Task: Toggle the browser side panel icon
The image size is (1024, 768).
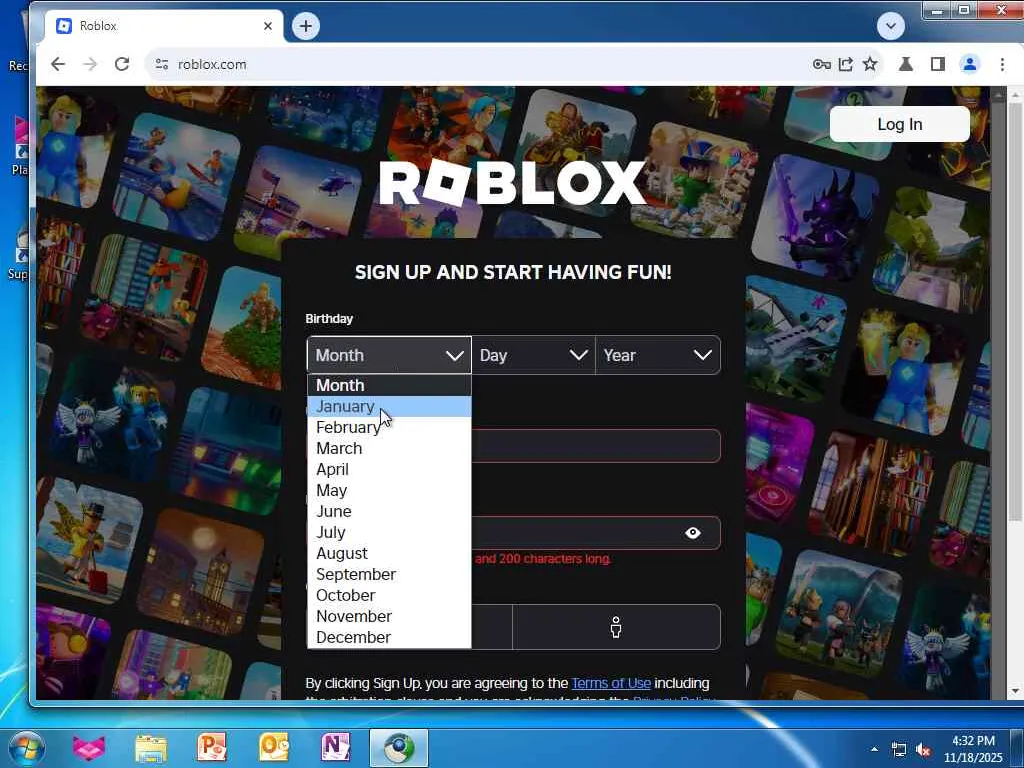Action: pyautogui.click(x=938, y=64)
